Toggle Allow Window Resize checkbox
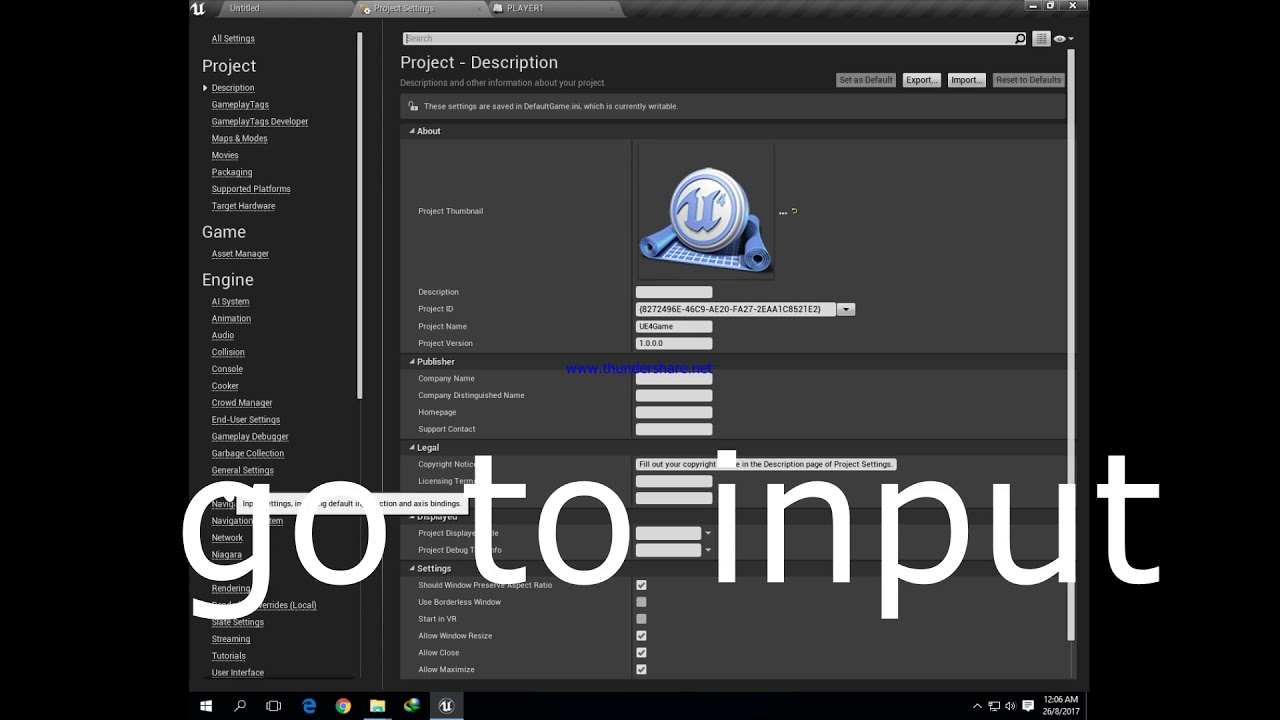Screen dimensions: 1280x720 [x=641, y=636]
